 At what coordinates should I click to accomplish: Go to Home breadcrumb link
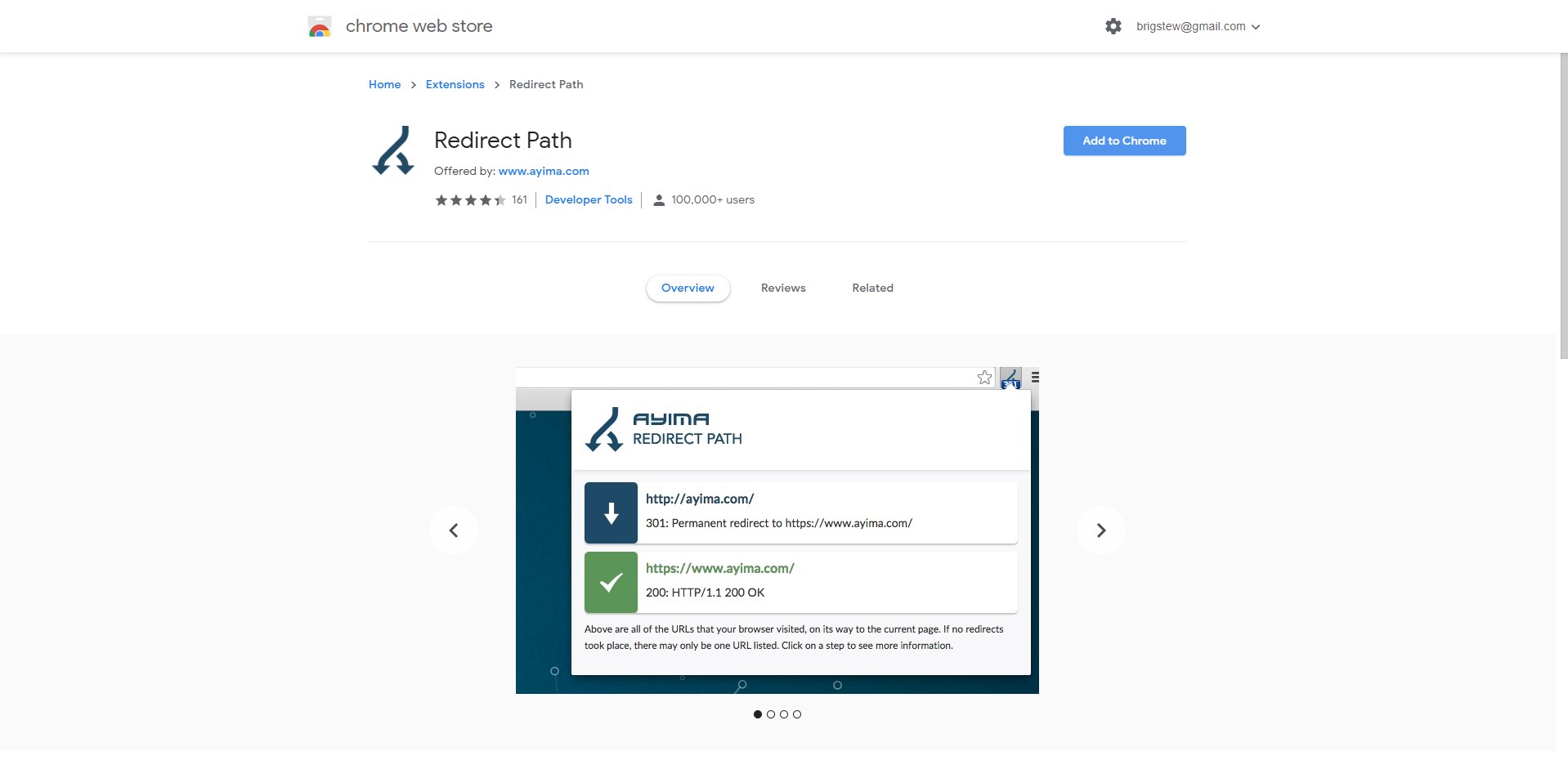point(384,84)
